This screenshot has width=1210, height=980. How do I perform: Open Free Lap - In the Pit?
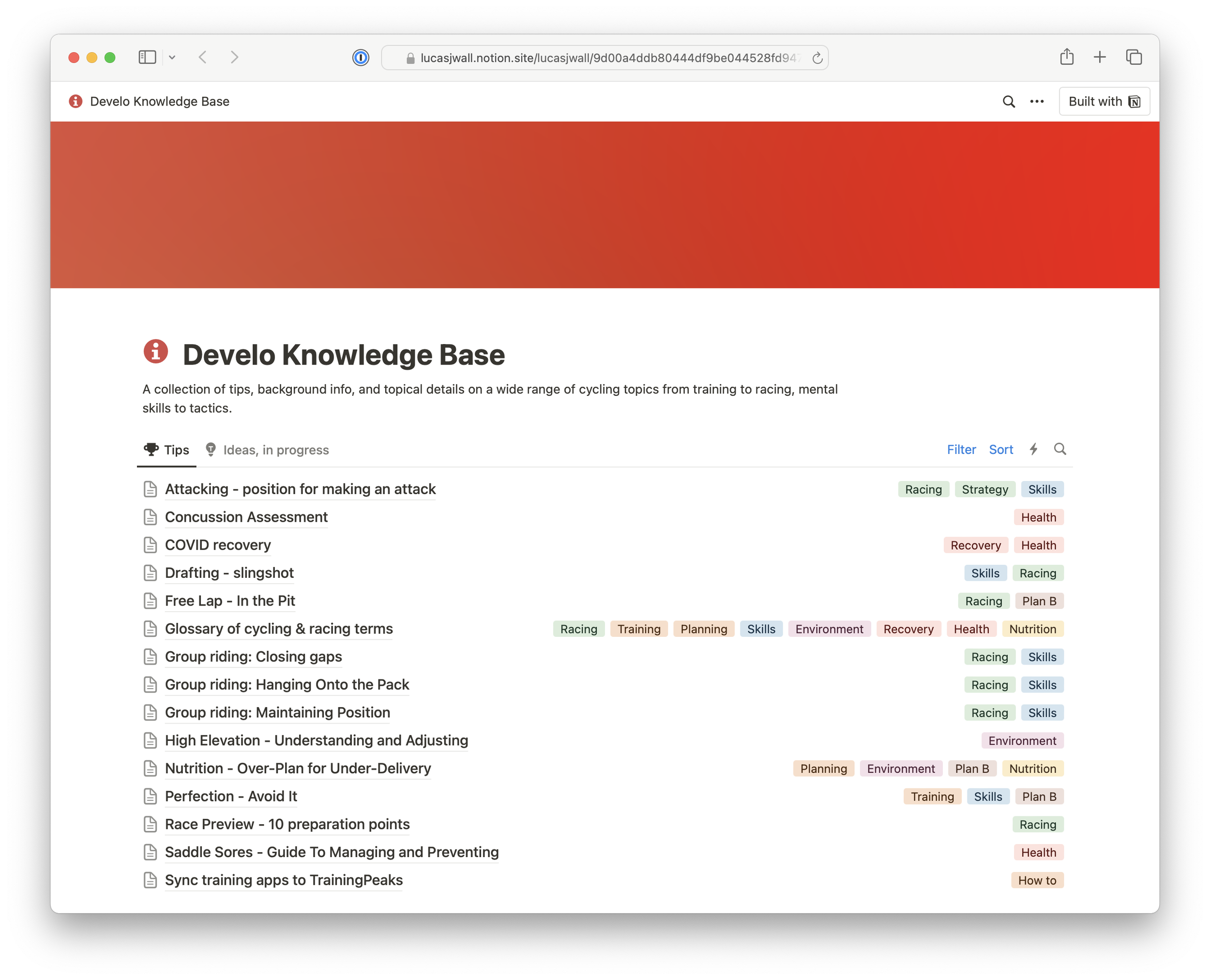pos(230,601)
